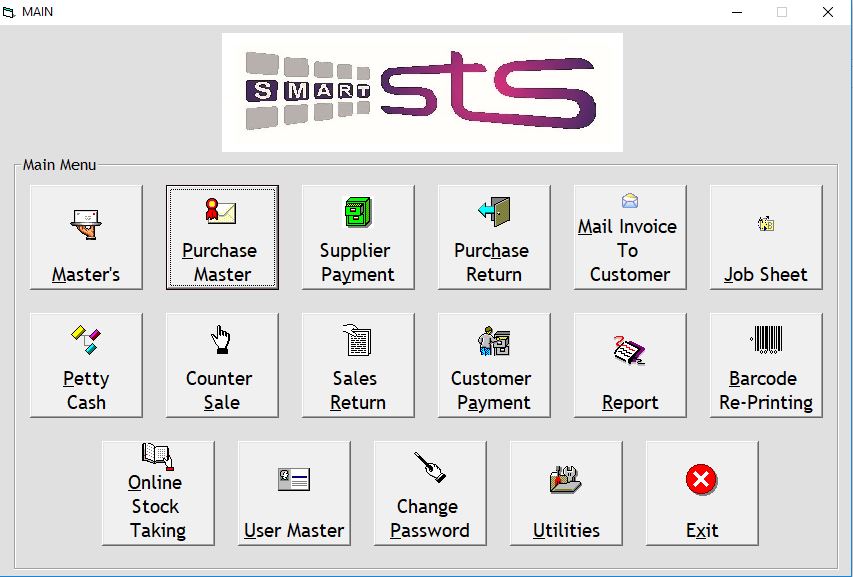Select Mail Invoice To Customer
The image size is (853, 577).
click(x=630, y=237)
